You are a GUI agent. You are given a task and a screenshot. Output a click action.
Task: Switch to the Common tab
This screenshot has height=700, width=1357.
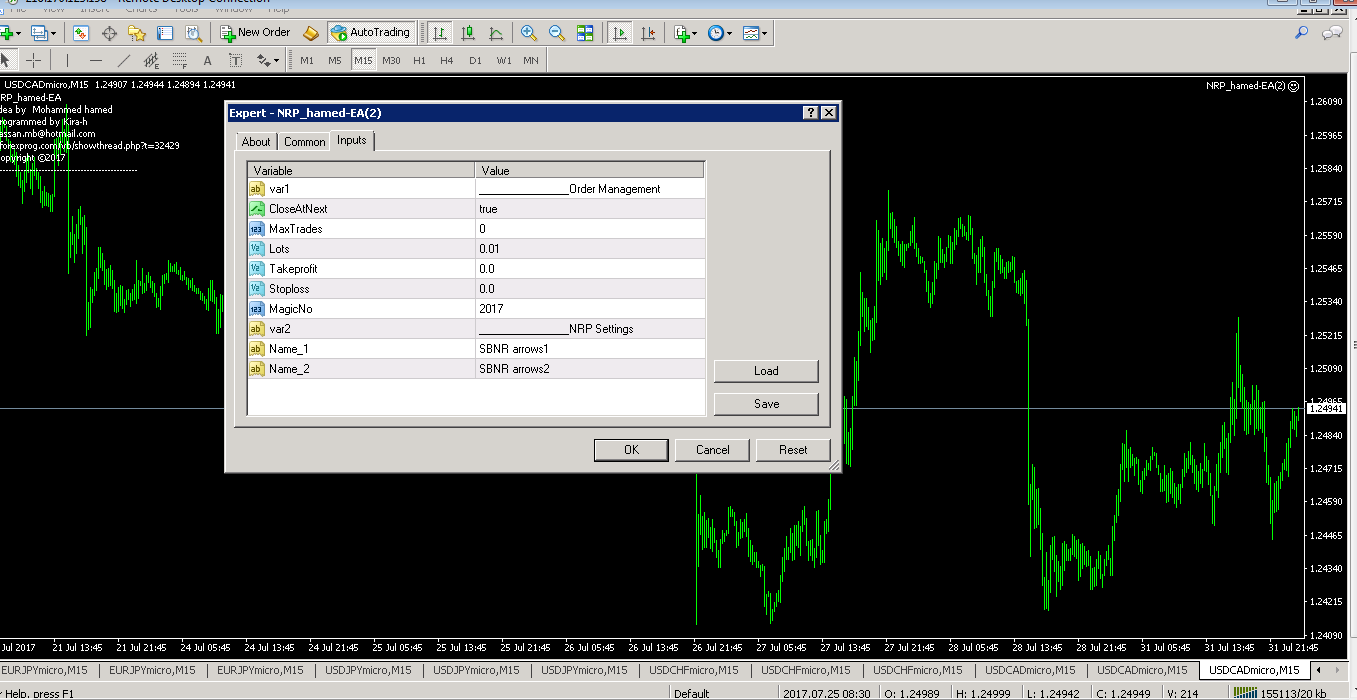[x=304, y=142]
